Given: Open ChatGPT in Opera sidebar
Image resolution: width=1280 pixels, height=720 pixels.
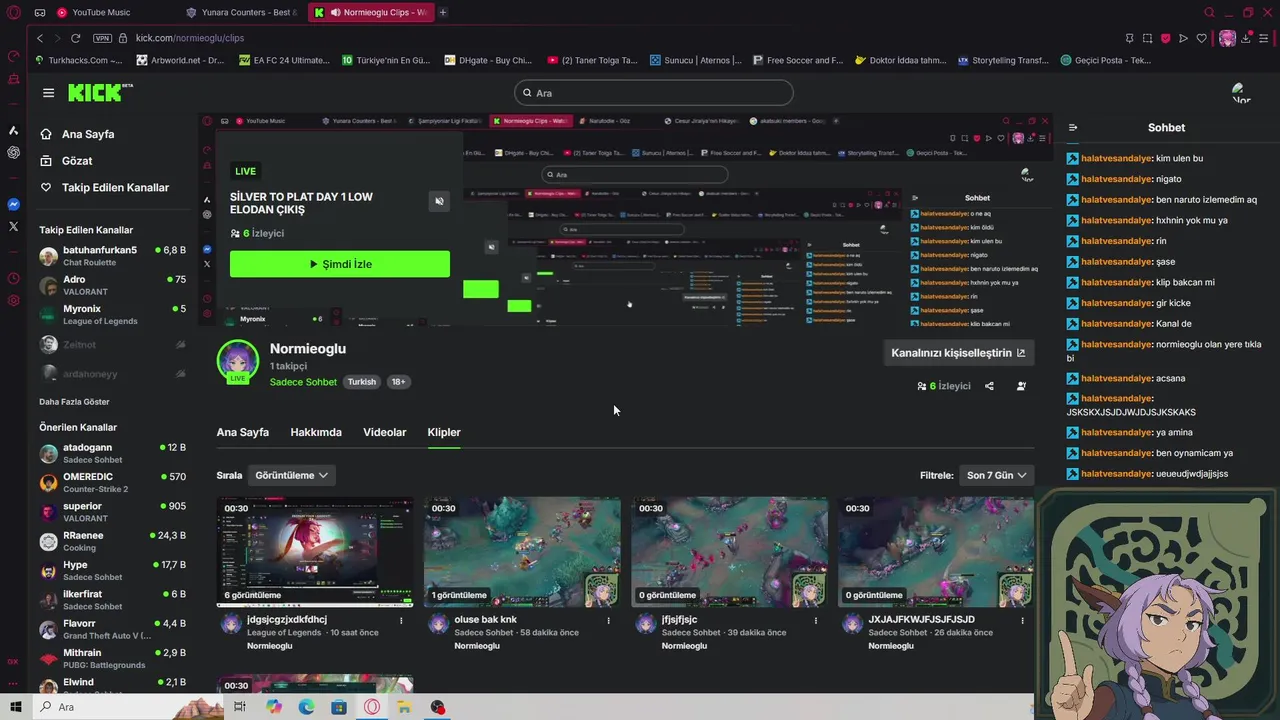Looking at the screenshot, I should (x=13, y=152).
